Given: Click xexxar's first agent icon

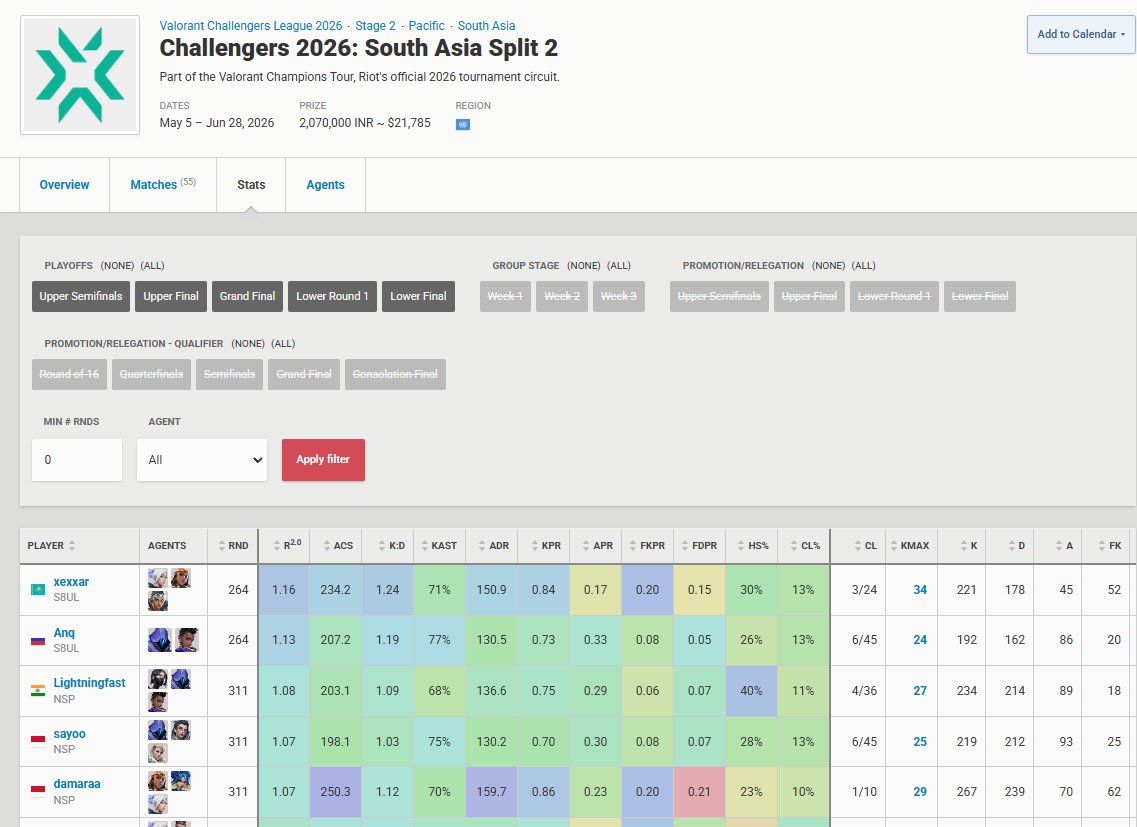Looking at the screenshot, I should (x=158, y=578).
